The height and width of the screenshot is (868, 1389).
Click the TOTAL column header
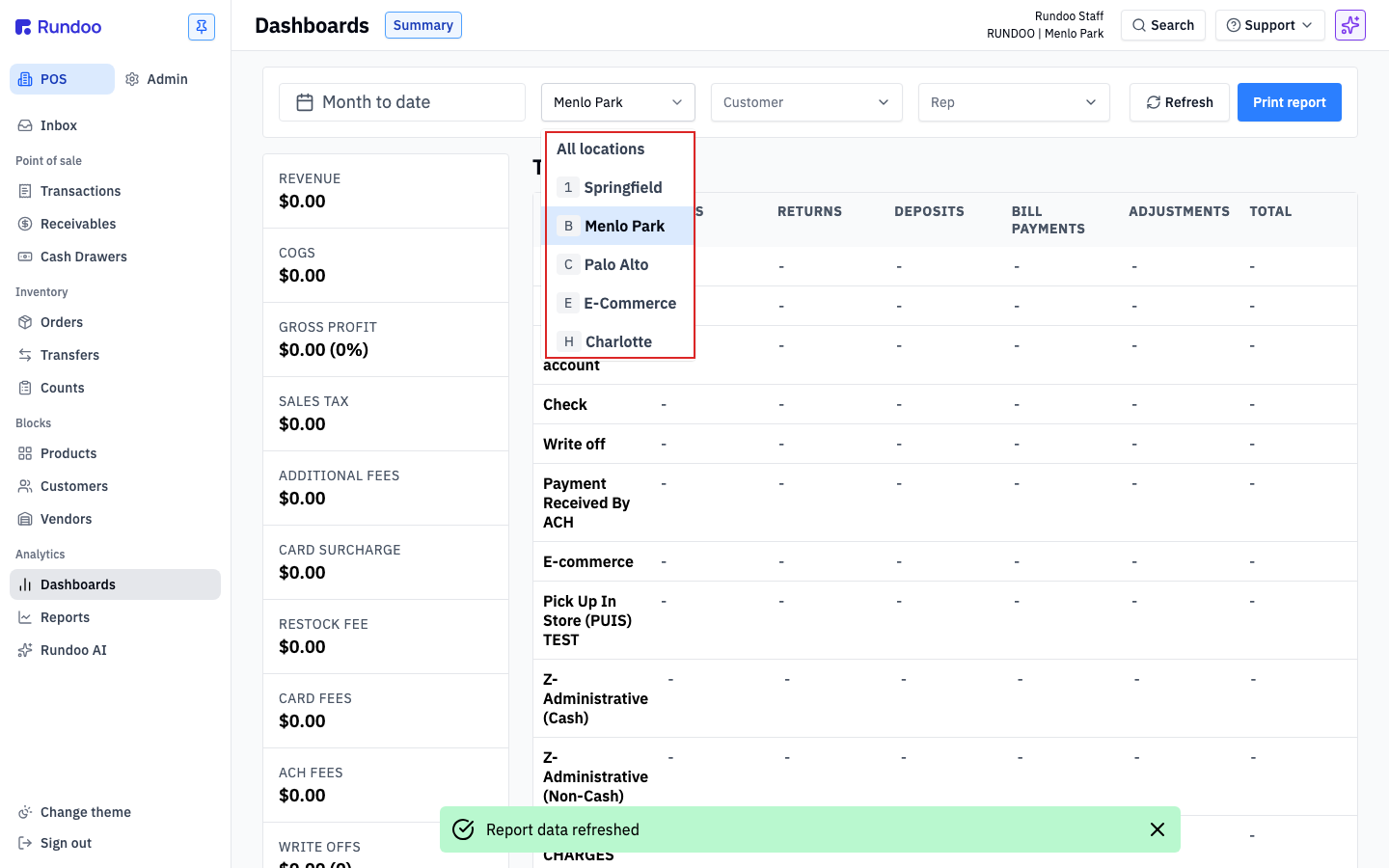point(1270,211)
